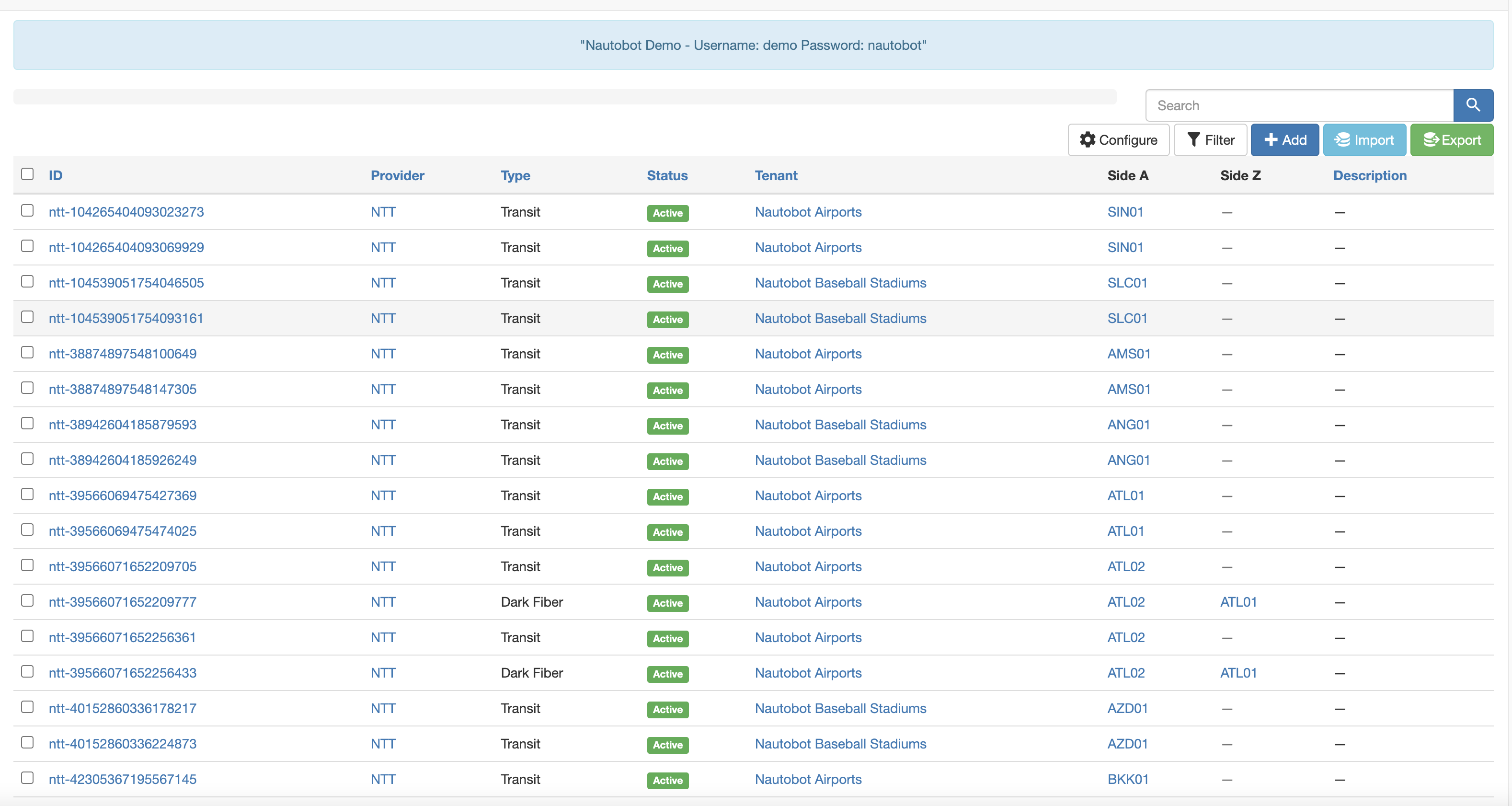Click the Add button to create a circuit
Screen dimensions: 1512x806
click(1285, 140)
